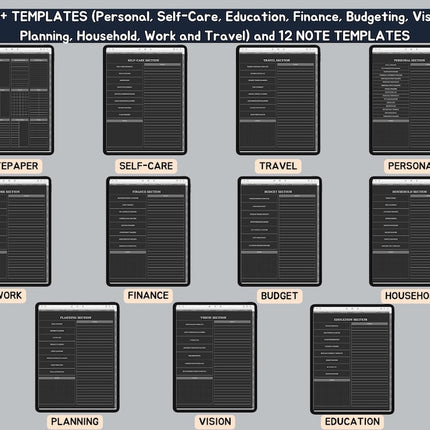Click banner text "Work and Travel)"
The height and width of the screenshot is (430, 430).
point(197,36)
